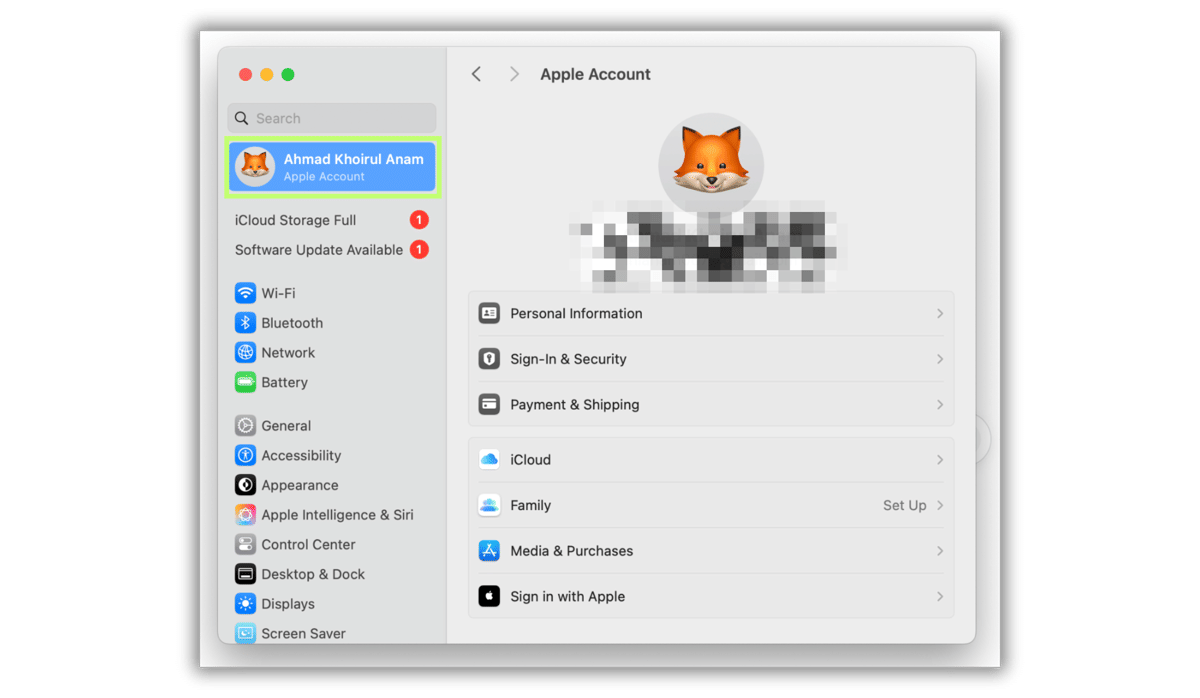The height and width of the screenshot is (698, 1200).
Task: Click the Software Update red badge
Action: [x=419, y=250]
